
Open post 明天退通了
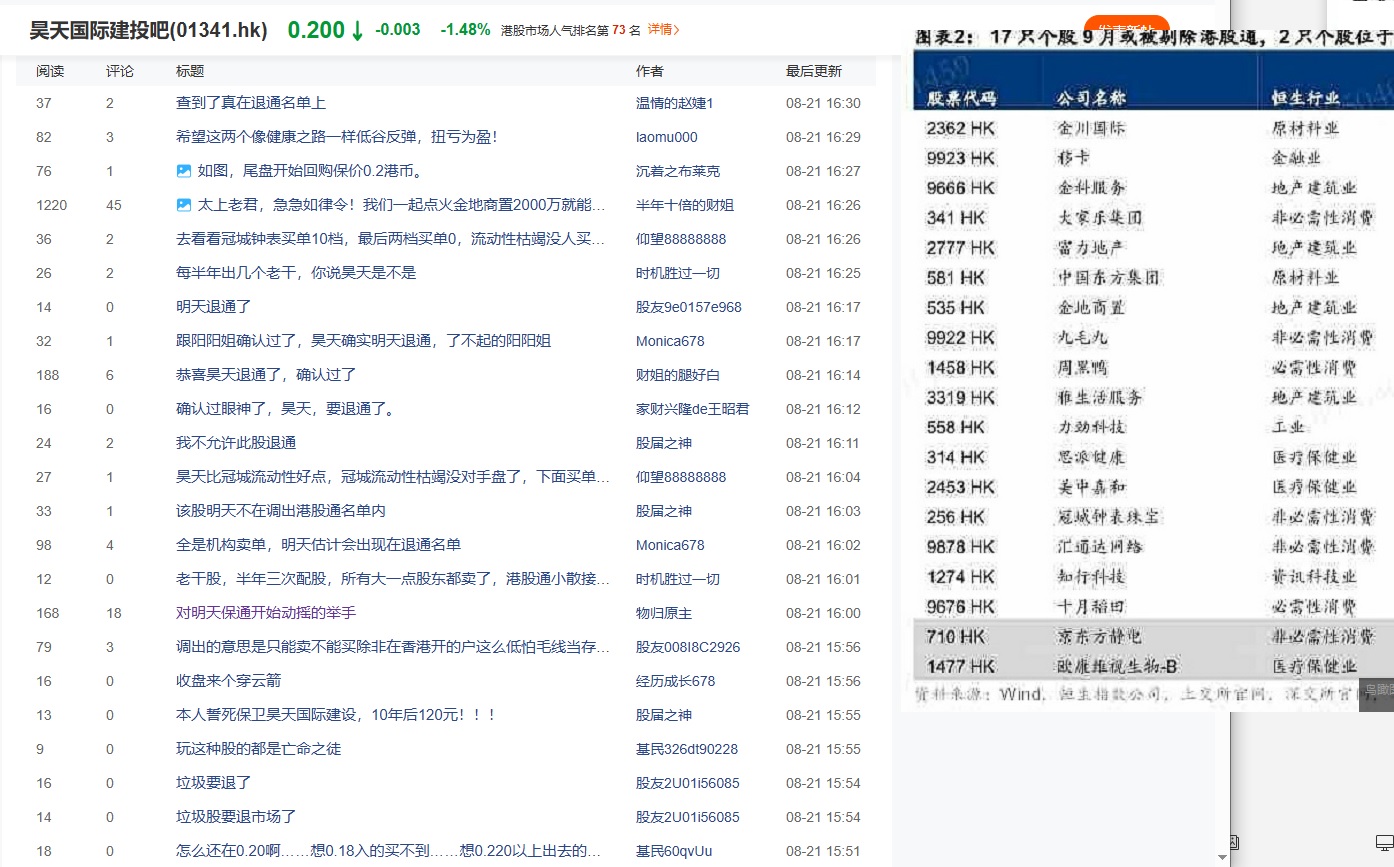coord(213,307)
